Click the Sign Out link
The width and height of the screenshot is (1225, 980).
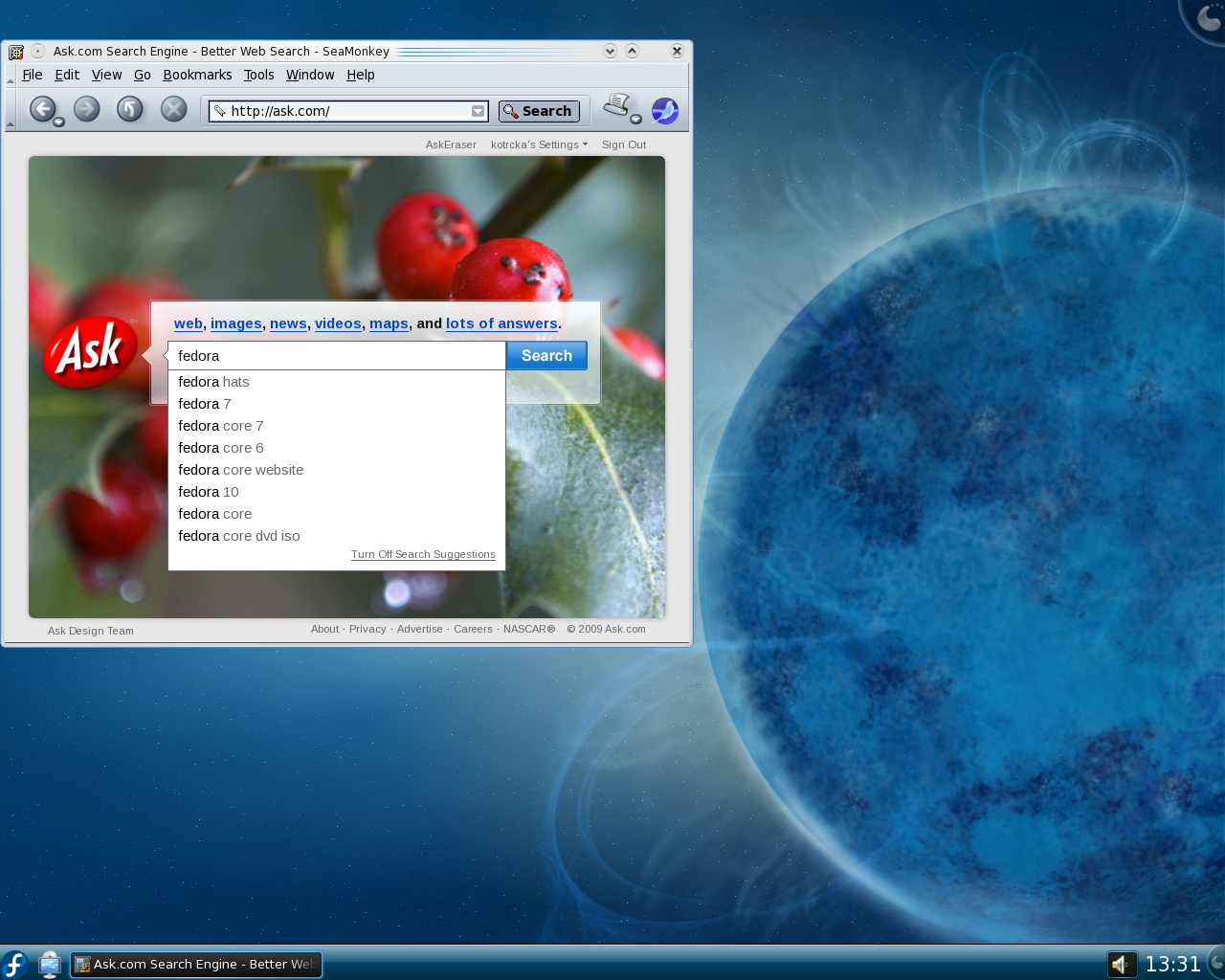[624, 145]
